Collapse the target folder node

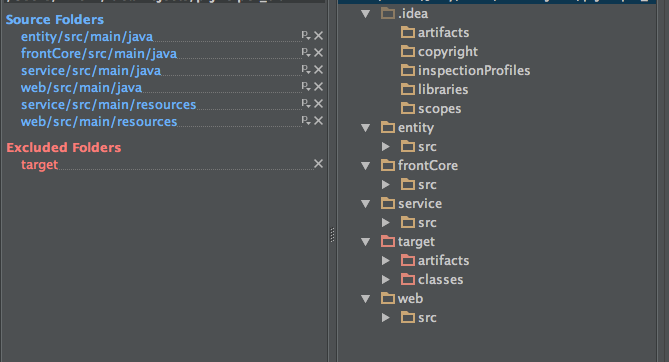[x=366, y=242]
